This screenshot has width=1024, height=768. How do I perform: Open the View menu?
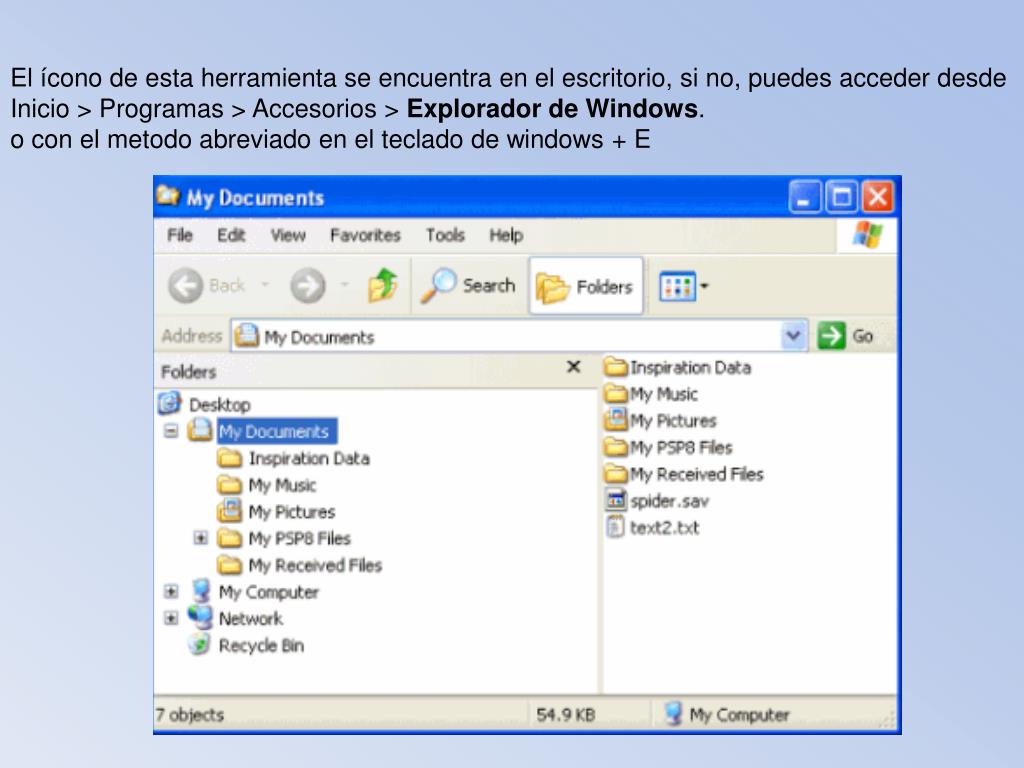(x=288, y=235)
